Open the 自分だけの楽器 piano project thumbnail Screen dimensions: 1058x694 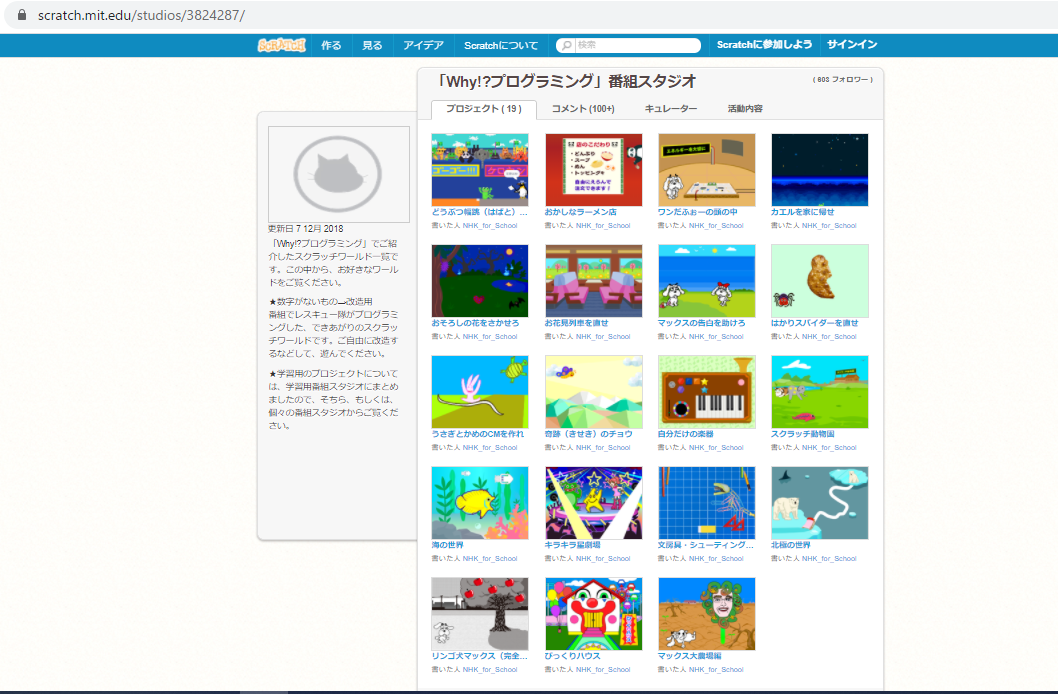[x=706, y=392]
